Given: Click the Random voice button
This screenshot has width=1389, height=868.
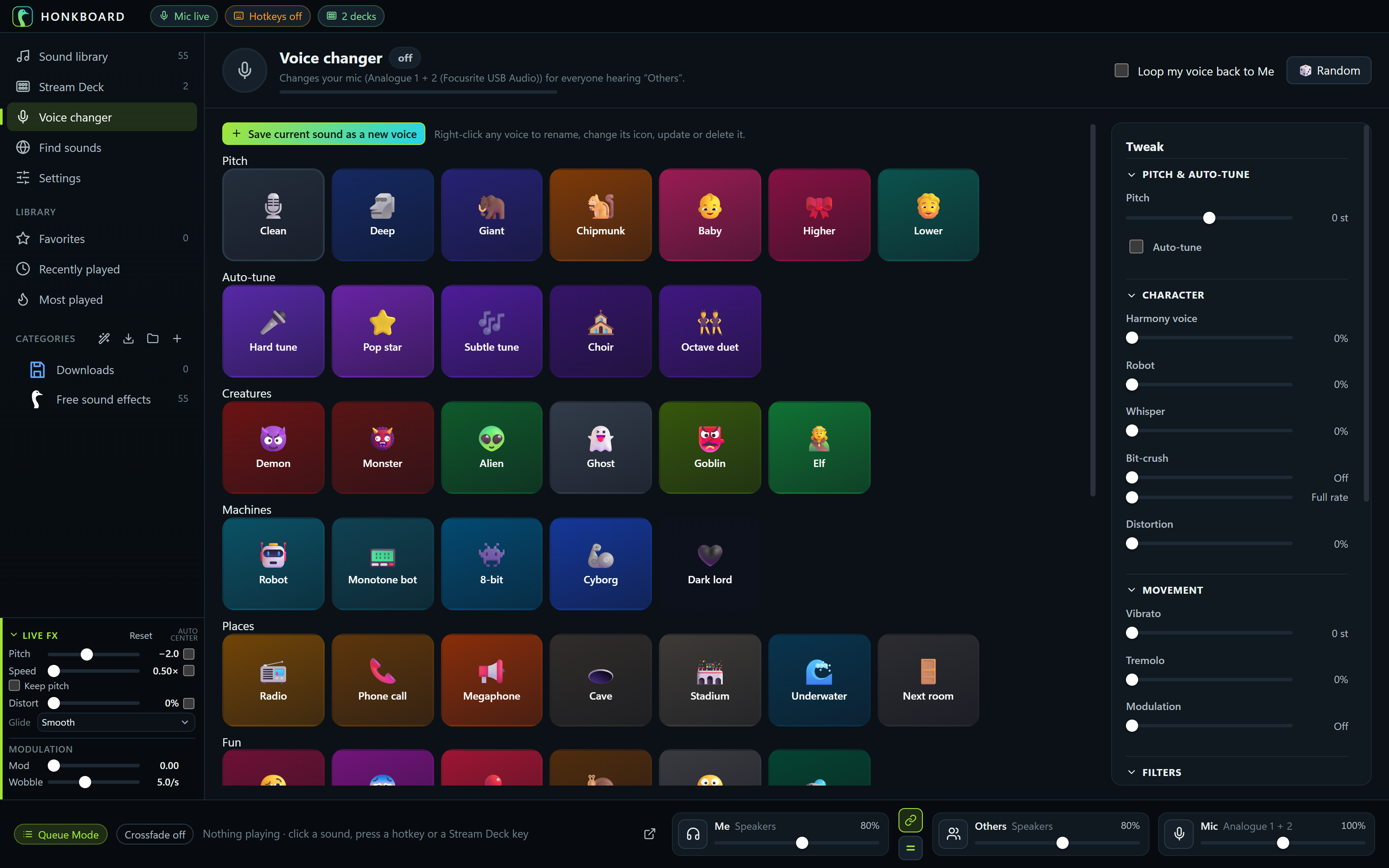Looking at the screenshot, I should pyautogui.click(x=1329, y=71).
